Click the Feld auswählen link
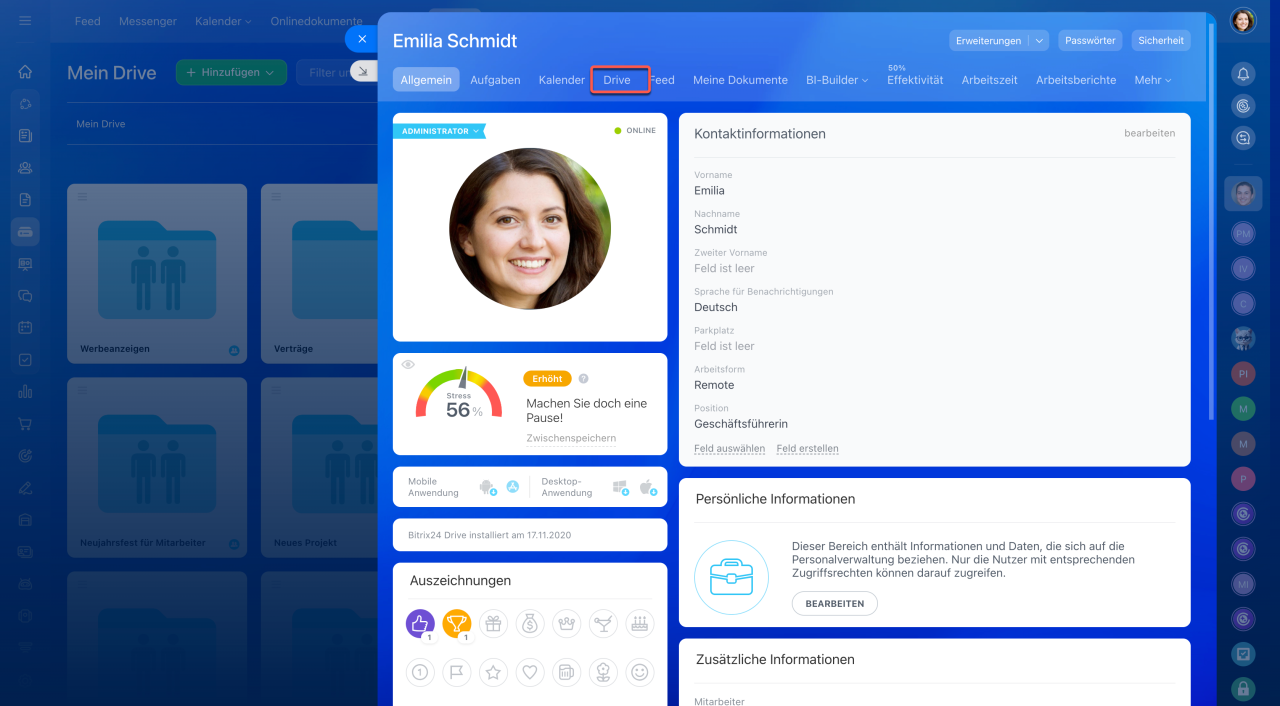Image resolution: width=1280 pixels, height=706 pixels. [729, 449]
